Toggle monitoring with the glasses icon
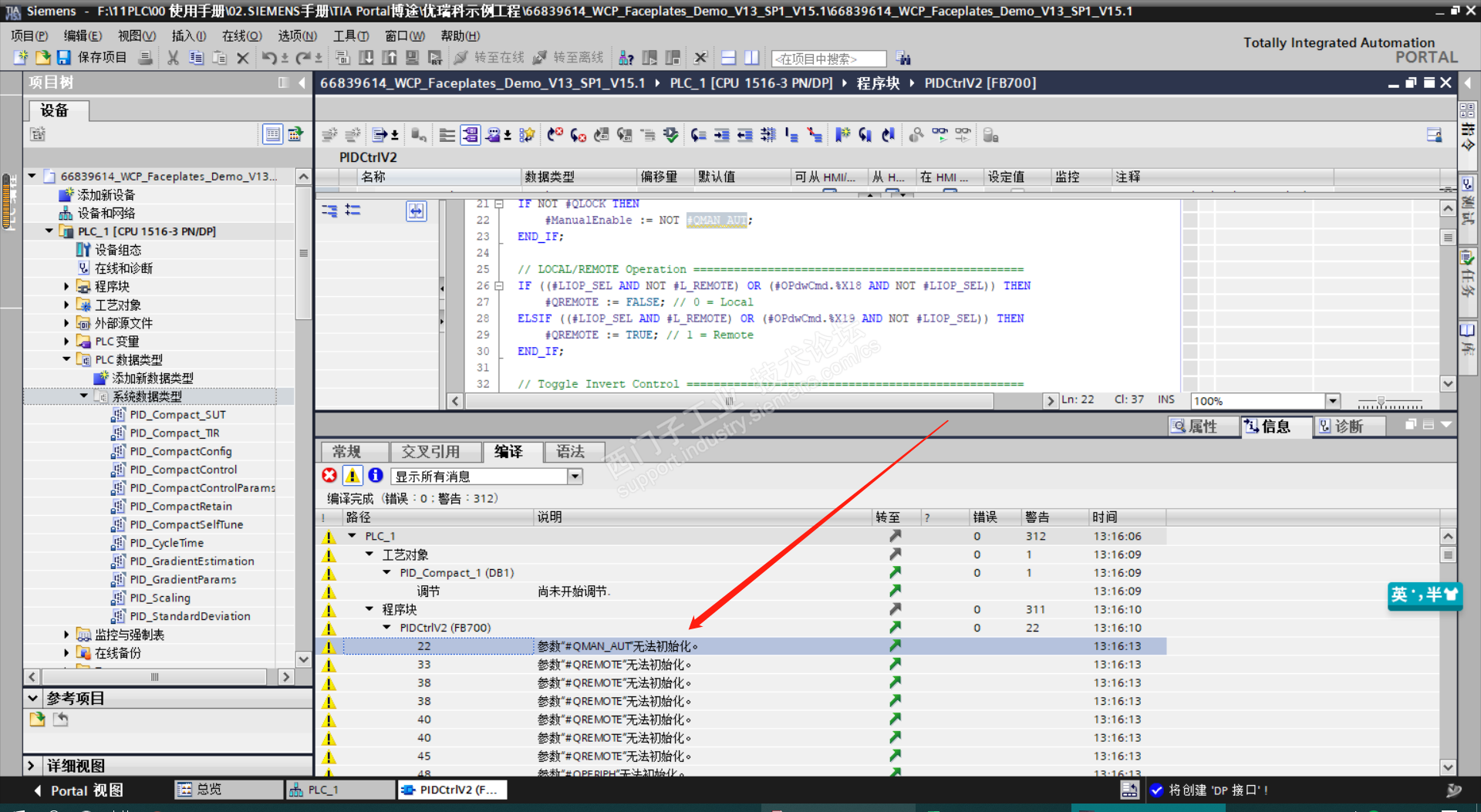The width and height of the screenshot is (1481, 812). pyautogui.click(x=940, y=135)
